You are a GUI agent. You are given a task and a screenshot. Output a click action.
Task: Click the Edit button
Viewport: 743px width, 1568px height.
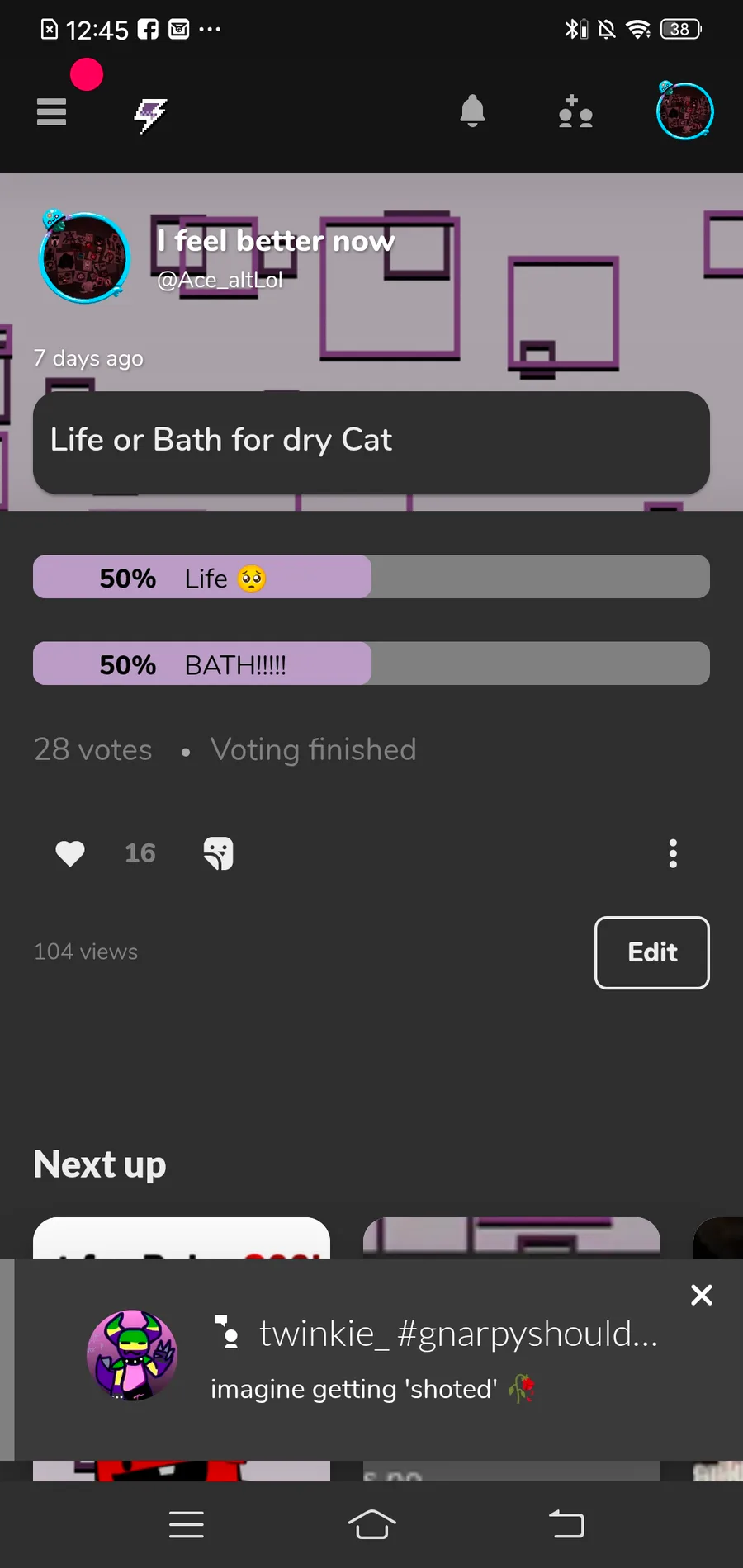click(652, 952)
